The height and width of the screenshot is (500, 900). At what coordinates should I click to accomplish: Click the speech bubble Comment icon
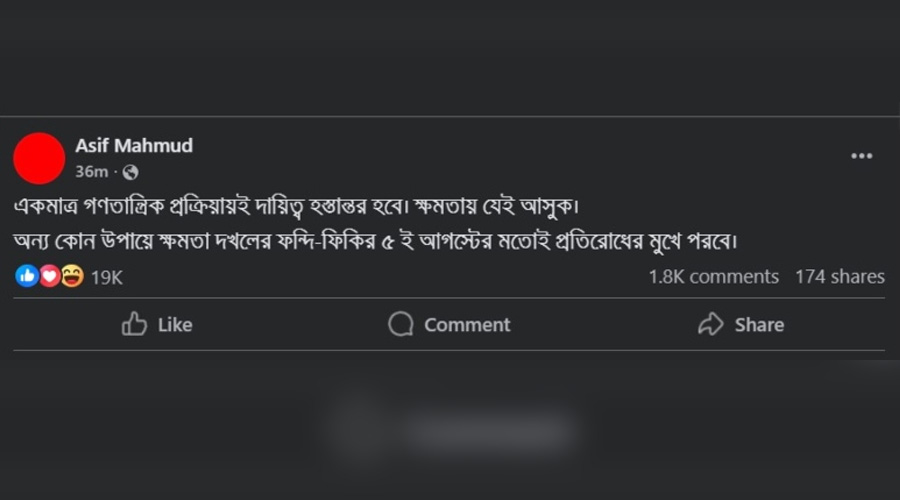pos(401,324)
